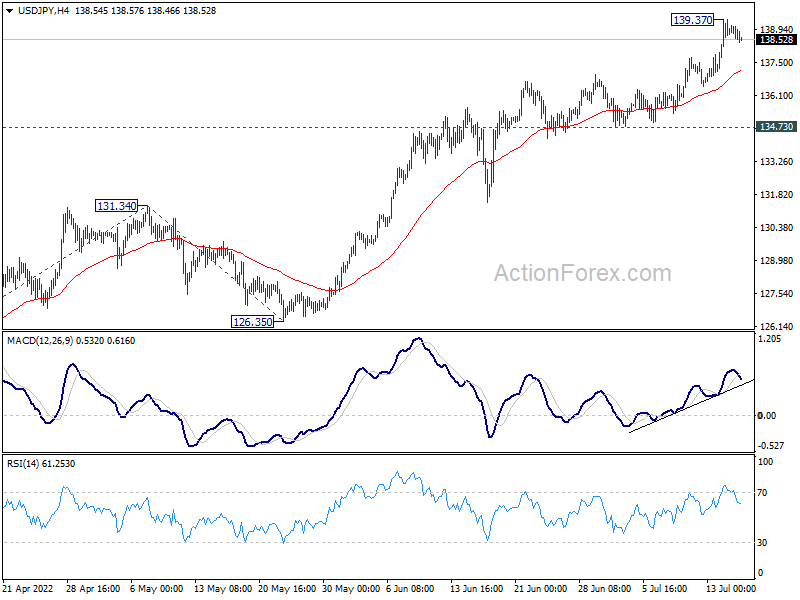This screenshot has height=600, width=800.
Task: Select the 134.730 horizontal level tag
Action: click(777, 127)
